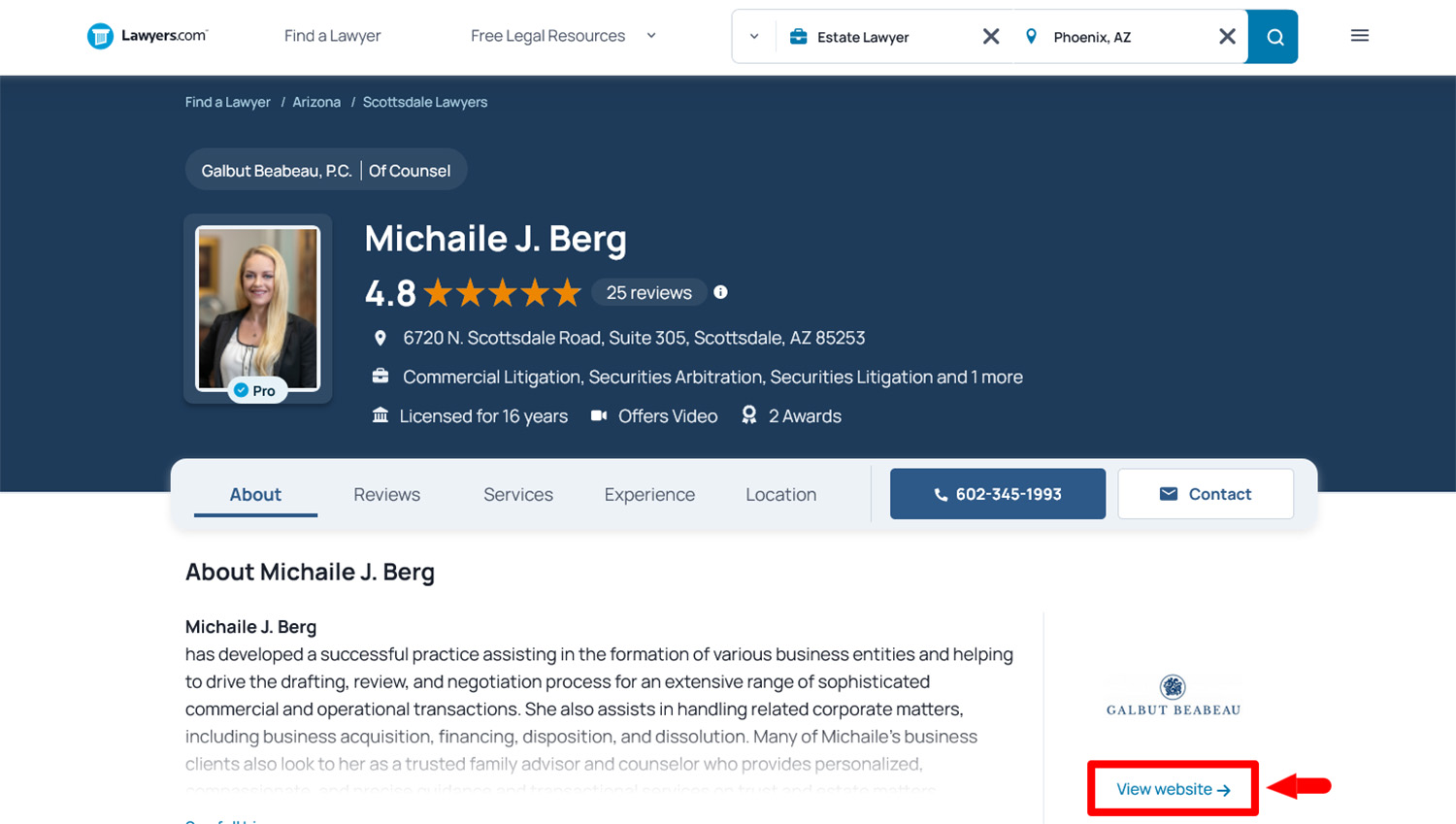Screen dimensions: 1456x824
Task: Select the Experience tab
Action: click(649, 494)
